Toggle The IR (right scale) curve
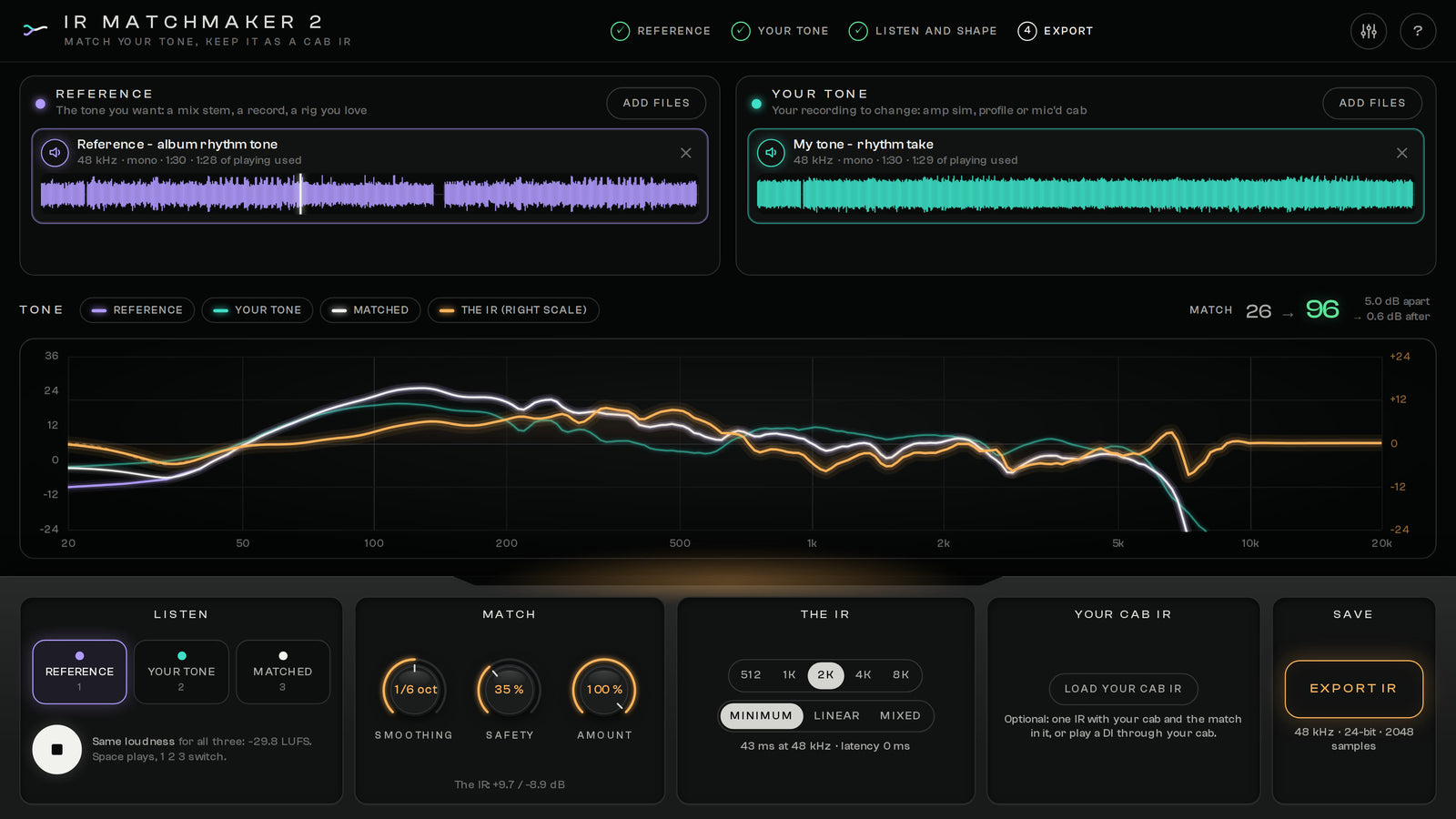1456x819 pixels. click(513, 310)
